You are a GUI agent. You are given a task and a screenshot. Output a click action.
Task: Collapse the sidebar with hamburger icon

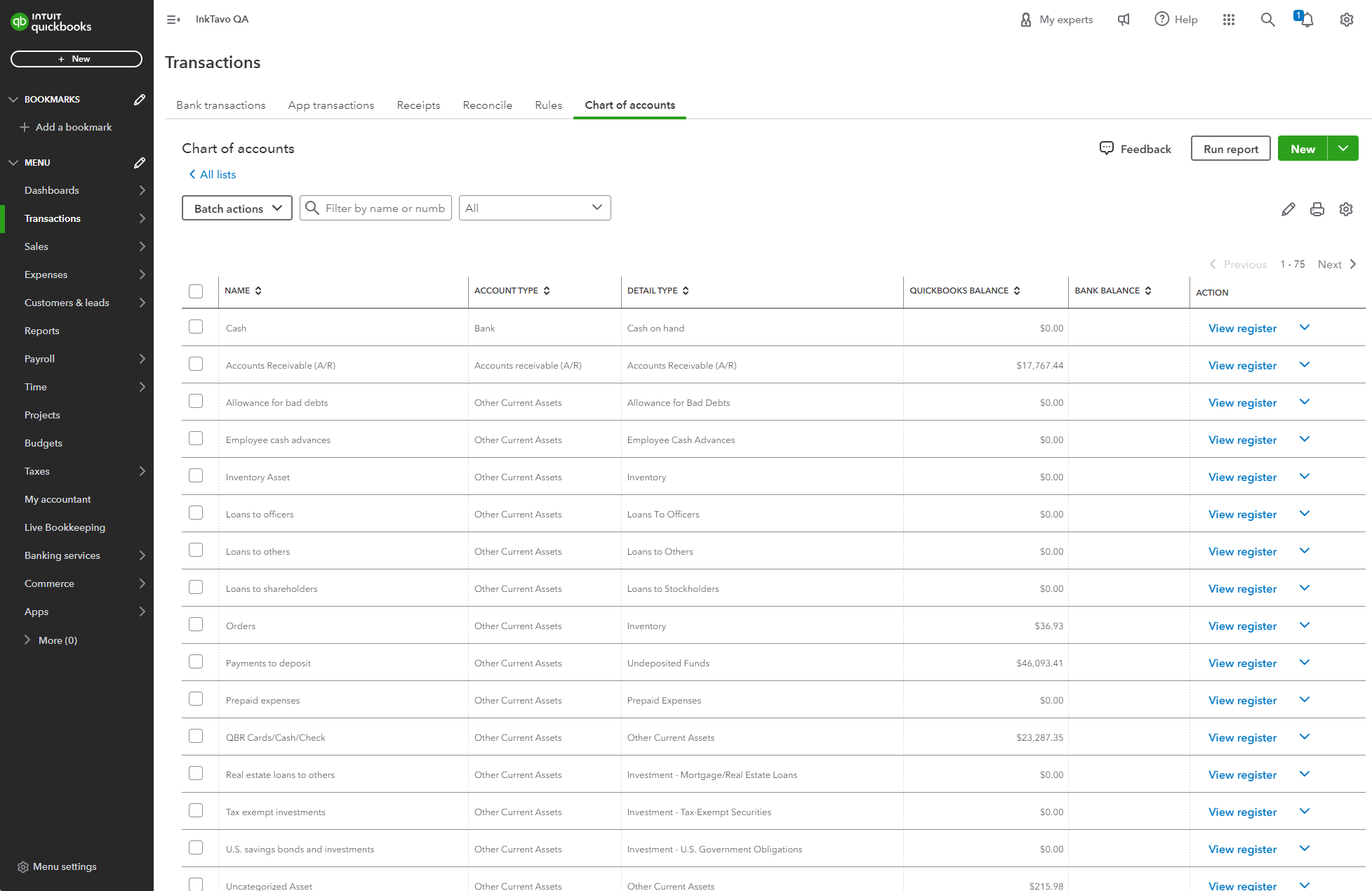(173, 20)
